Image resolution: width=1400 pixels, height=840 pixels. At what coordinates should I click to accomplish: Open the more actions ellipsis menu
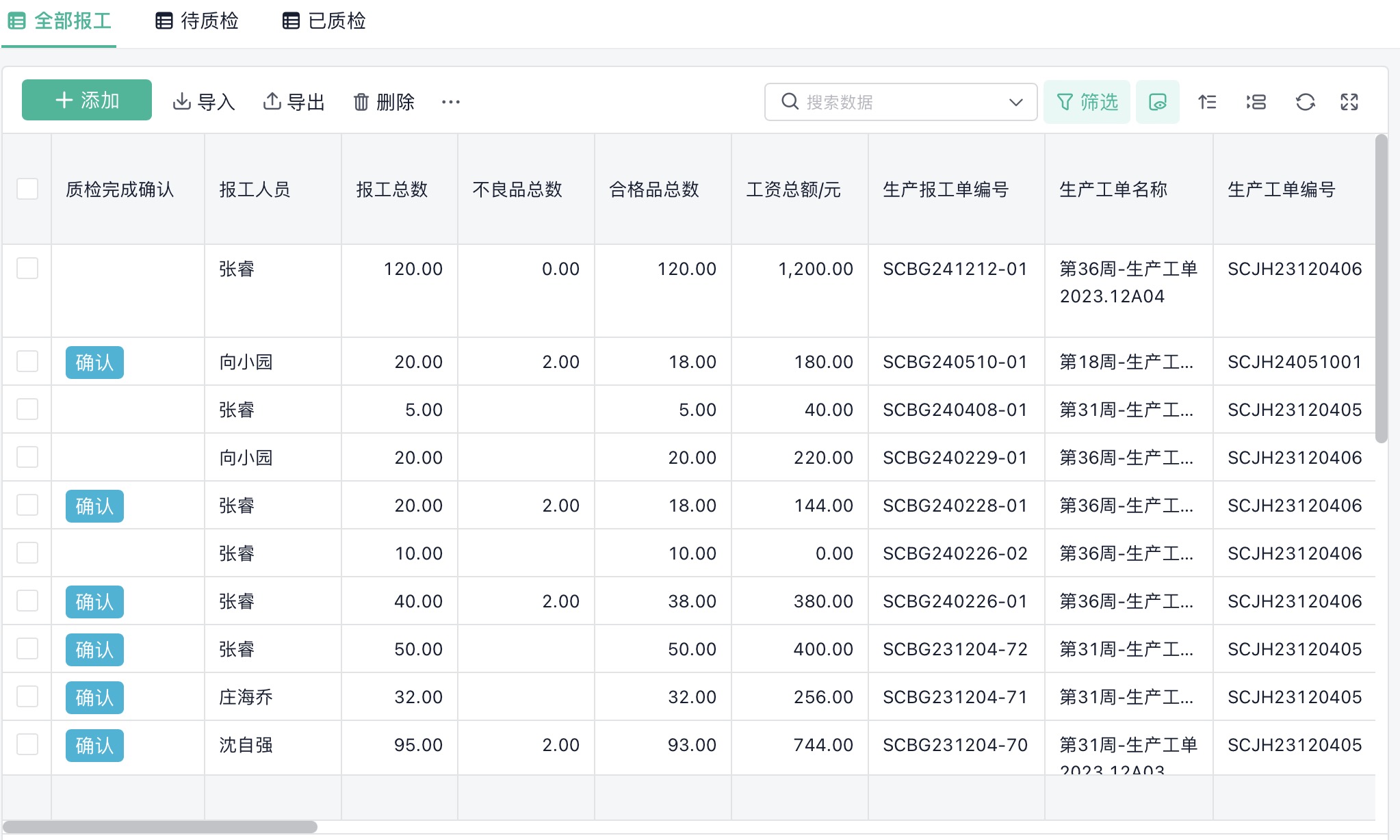click(x=451, y=102)
